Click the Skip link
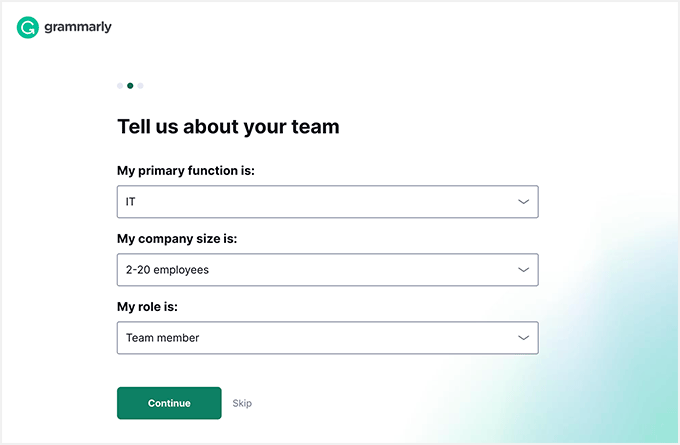The width and height of the screenshot is (680, 445). (242, 404)
